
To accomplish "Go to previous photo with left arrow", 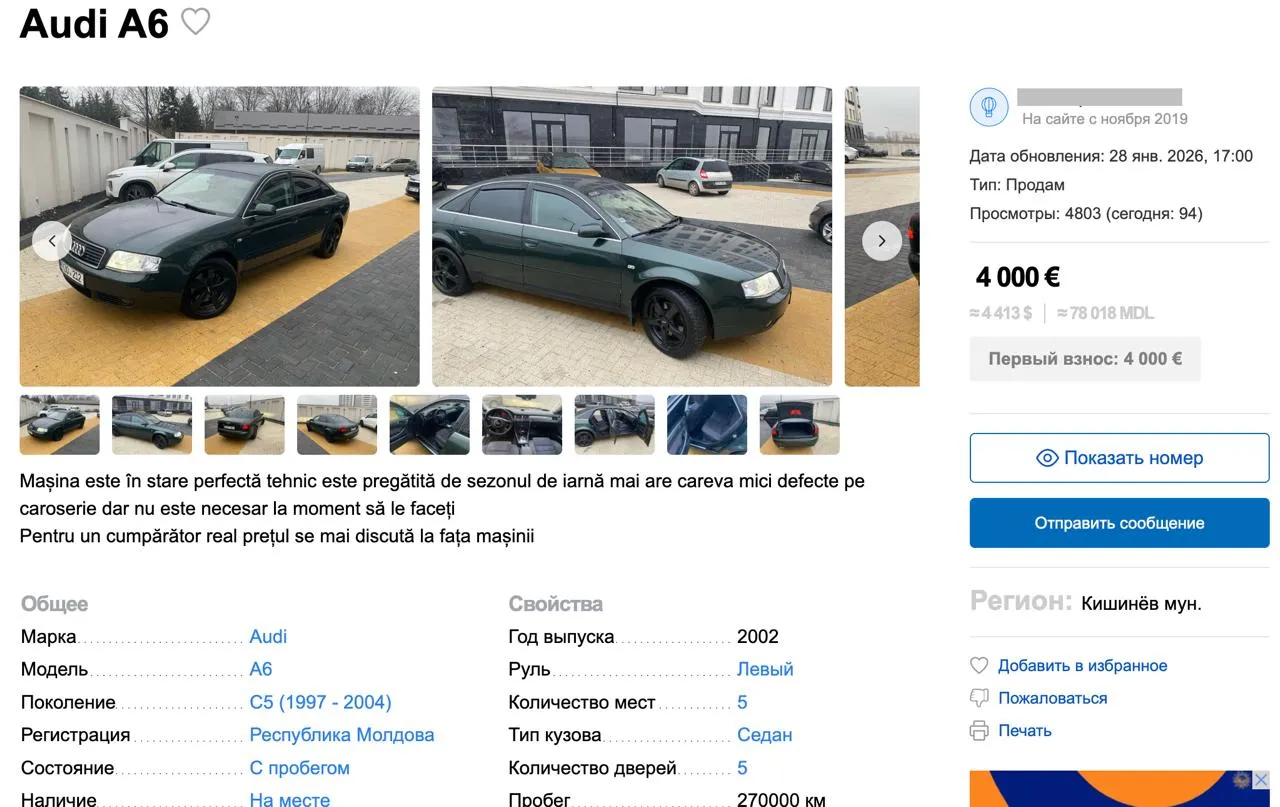I will [x=51, y=241].
